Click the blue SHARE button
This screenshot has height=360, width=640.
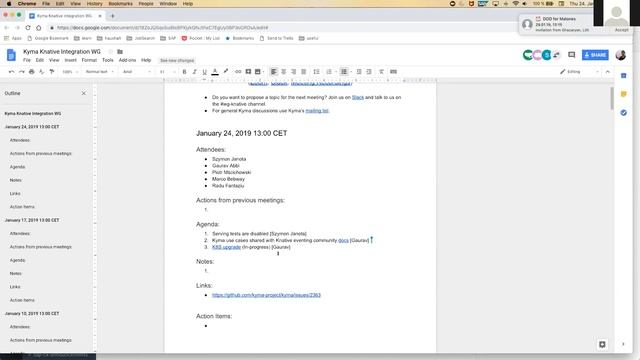(595, 55)
